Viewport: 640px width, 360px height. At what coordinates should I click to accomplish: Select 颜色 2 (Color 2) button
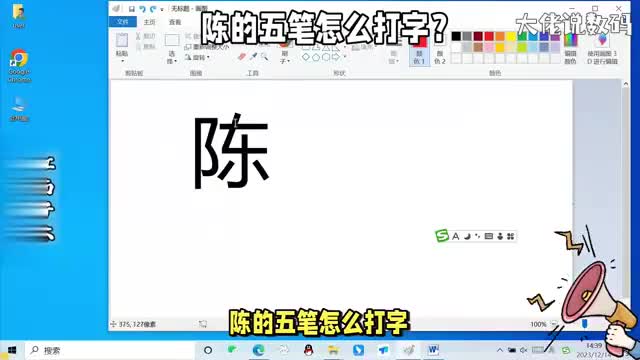[440, 50]
